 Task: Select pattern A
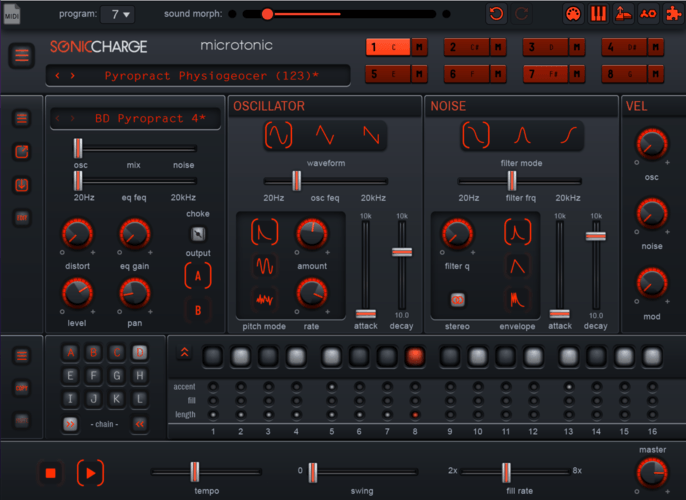coord(70,353)
